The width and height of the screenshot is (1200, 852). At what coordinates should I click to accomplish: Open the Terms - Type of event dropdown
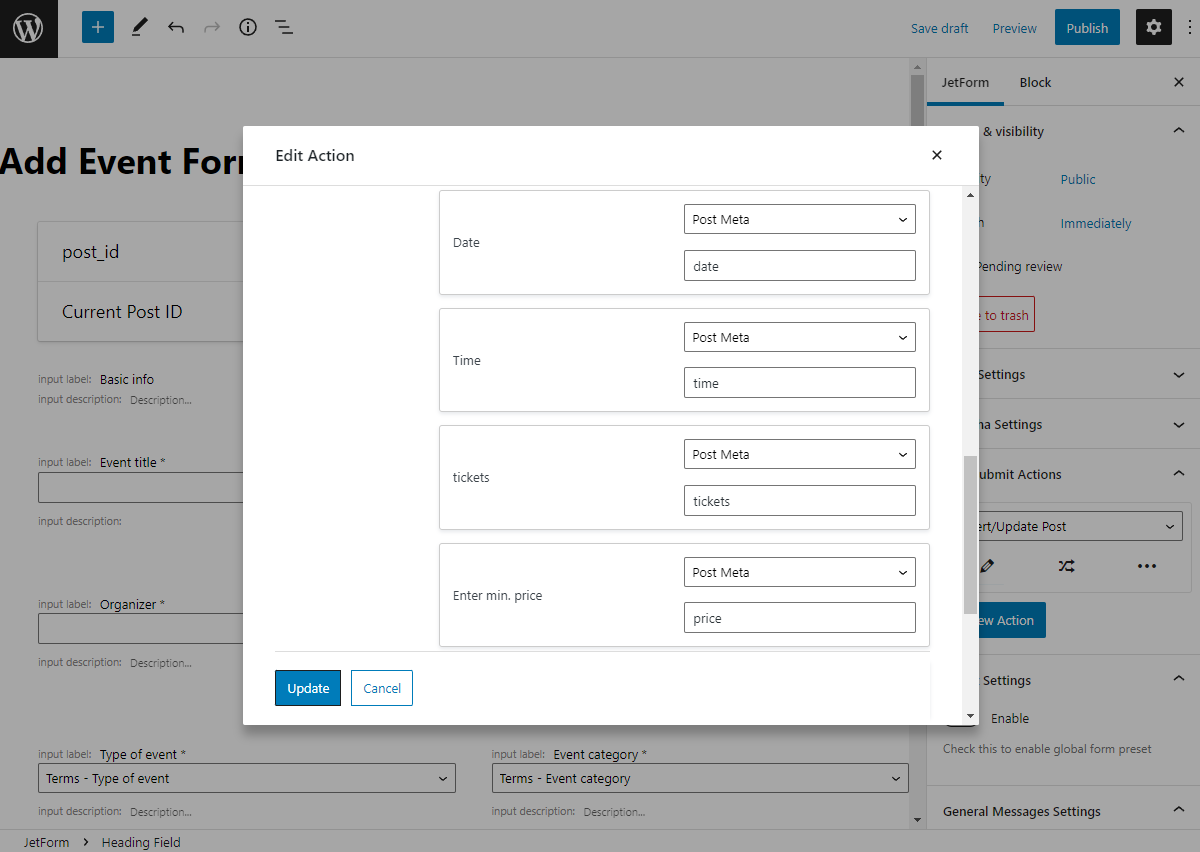[246, 778]
